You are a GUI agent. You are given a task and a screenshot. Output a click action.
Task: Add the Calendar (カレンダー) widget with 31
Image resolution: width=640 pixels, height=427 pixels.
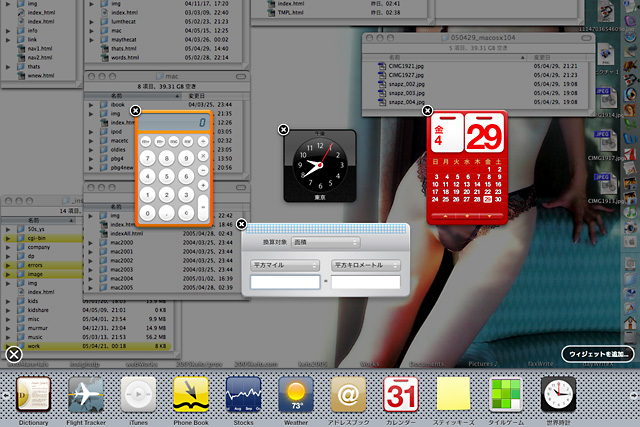(401, 394)
